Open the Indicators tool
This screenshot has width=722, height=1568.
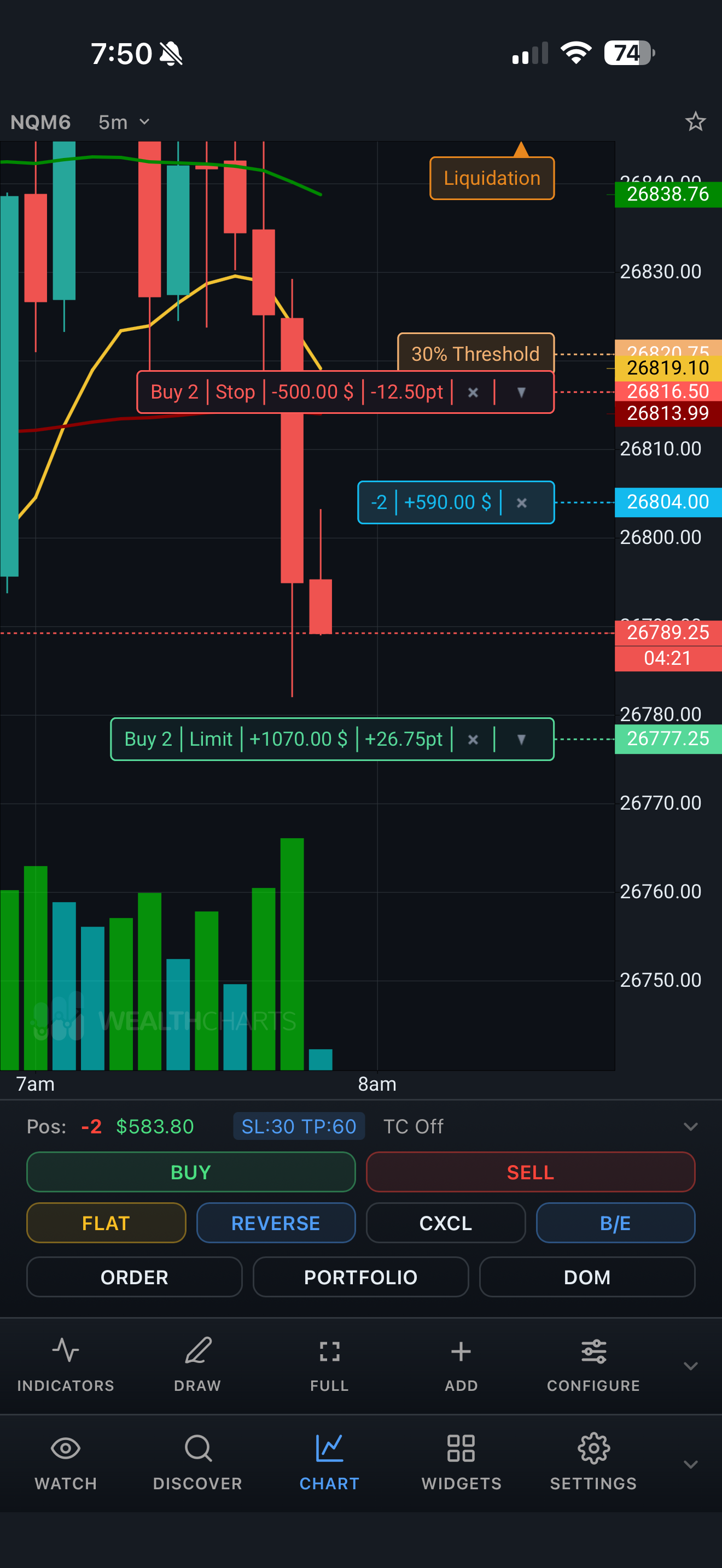click(x=66, y=1361)
